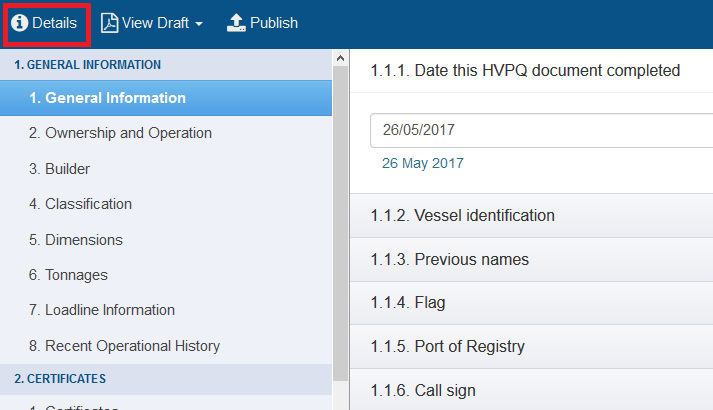Click the View Draft label
The height and width of the screenshot is (410, 713).
[x=155, y=23]
